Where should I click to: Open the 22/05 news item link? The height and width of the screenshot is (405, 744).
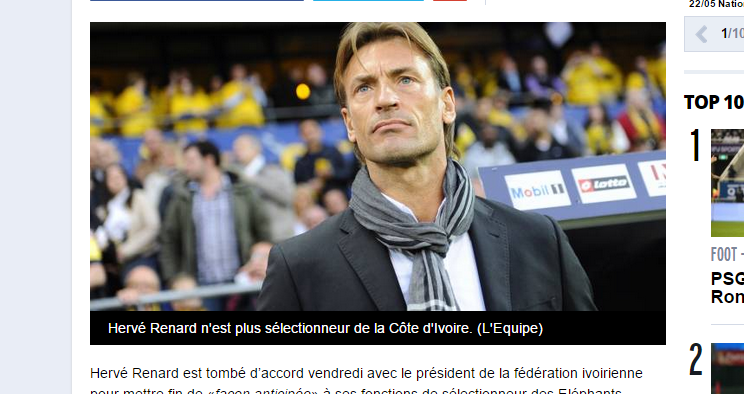716,4
